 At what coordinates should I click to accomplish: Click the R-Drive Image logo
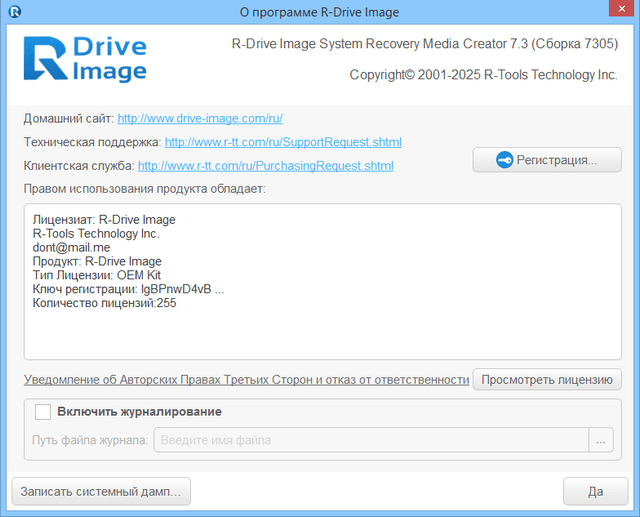(85, 60)
